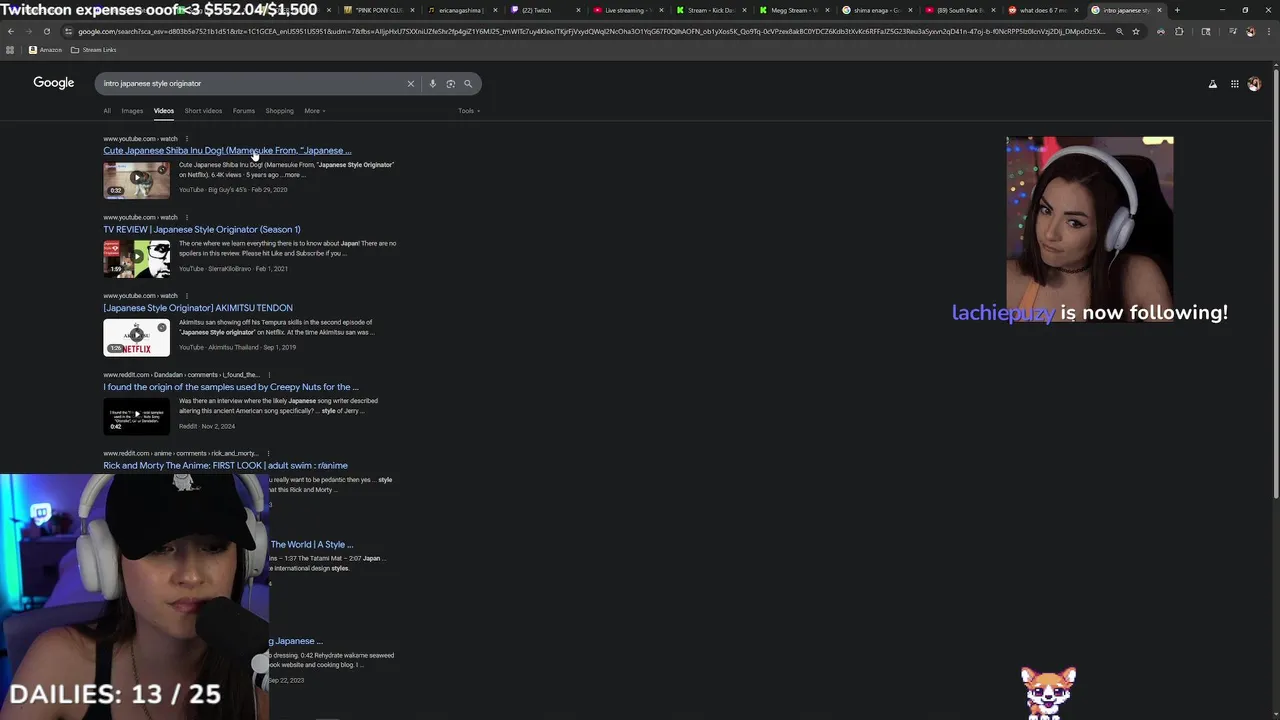Play the TV REVIEW video thumbnail
Screen dimensions: 1280x720
(x=137, y=258)
